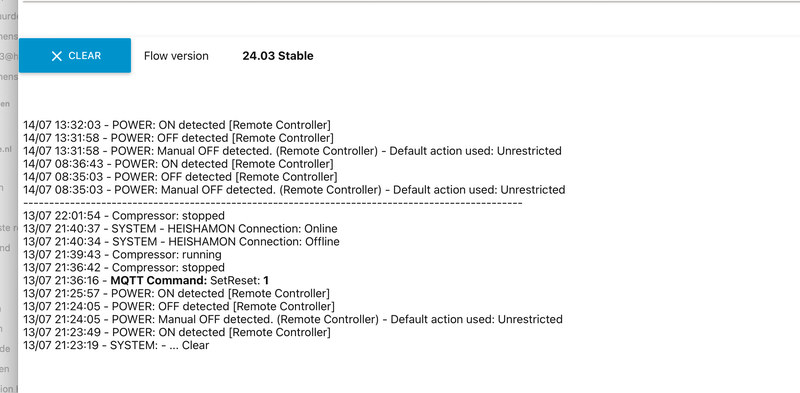
Task: Select the 14/07 08:36:43 POWER ON entry
Action: coord(178,164)
